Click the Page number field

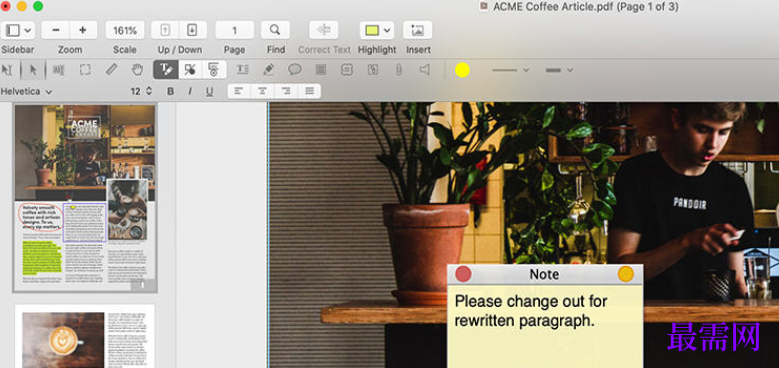click(x=234, y=30)
